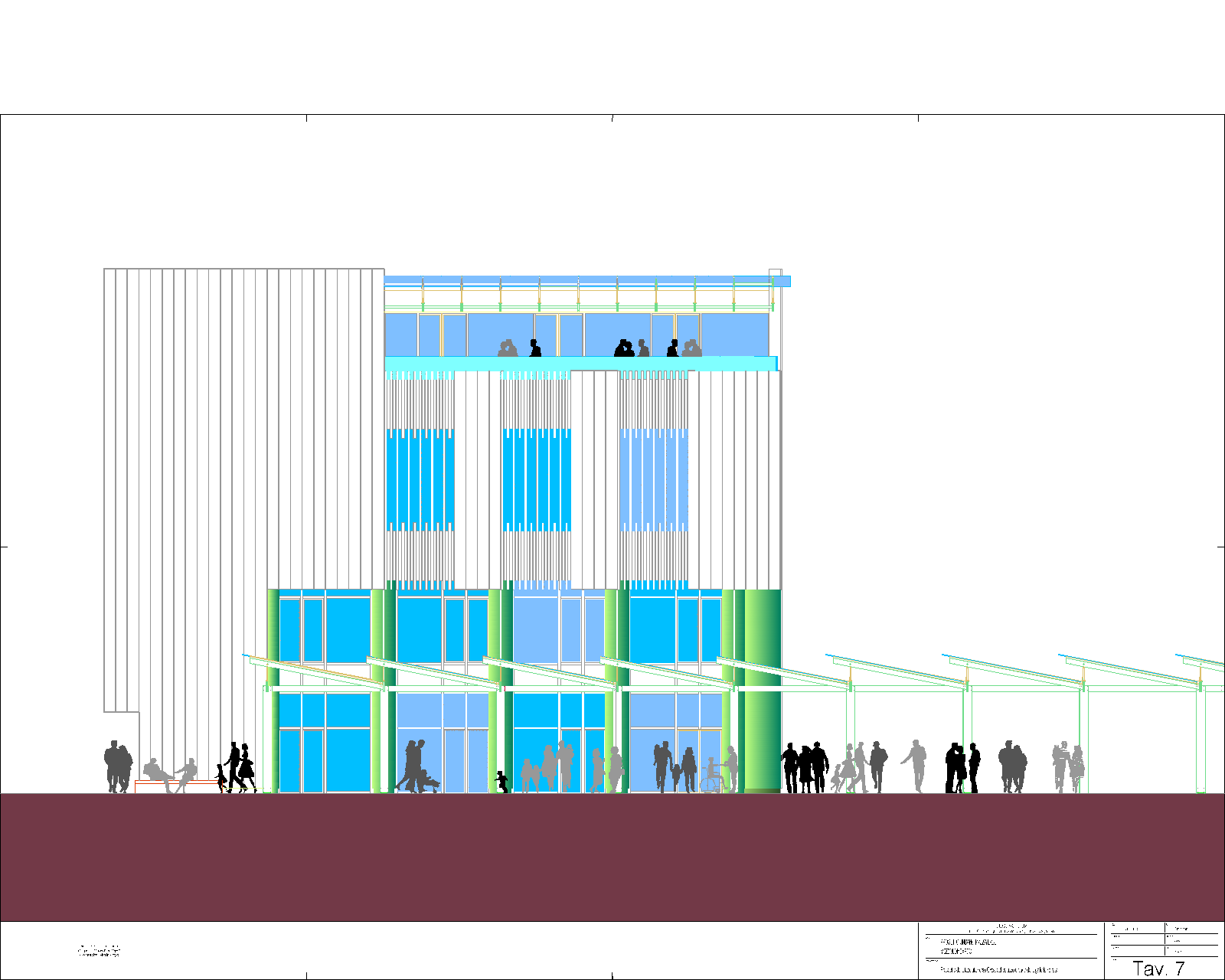Click the gray waving figure under canopy

click(x=916, y=766)
